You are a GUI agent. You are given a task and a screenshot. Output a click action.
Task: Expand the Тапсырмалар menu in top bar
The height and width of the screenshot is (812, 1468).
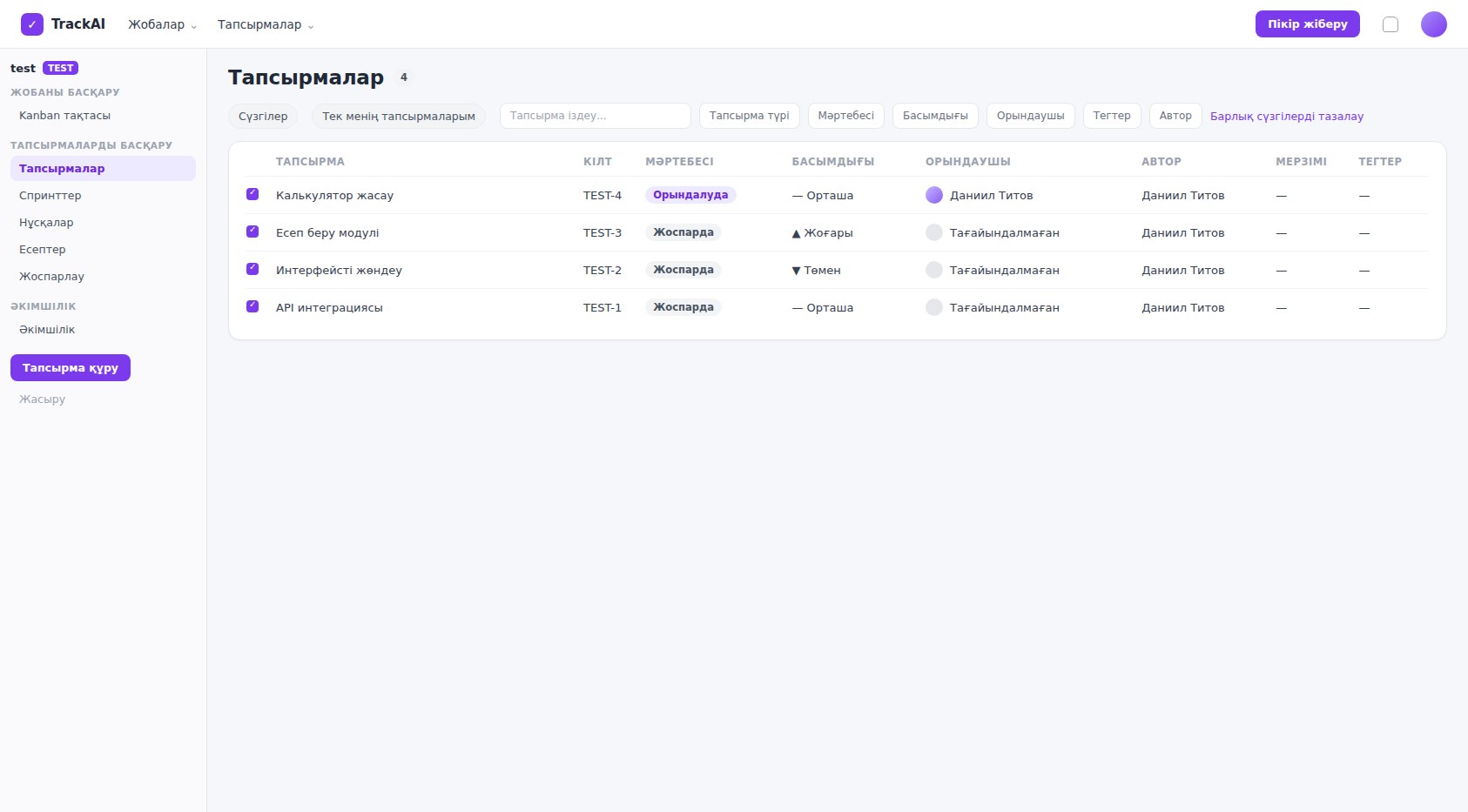click(x=266, y=24)
